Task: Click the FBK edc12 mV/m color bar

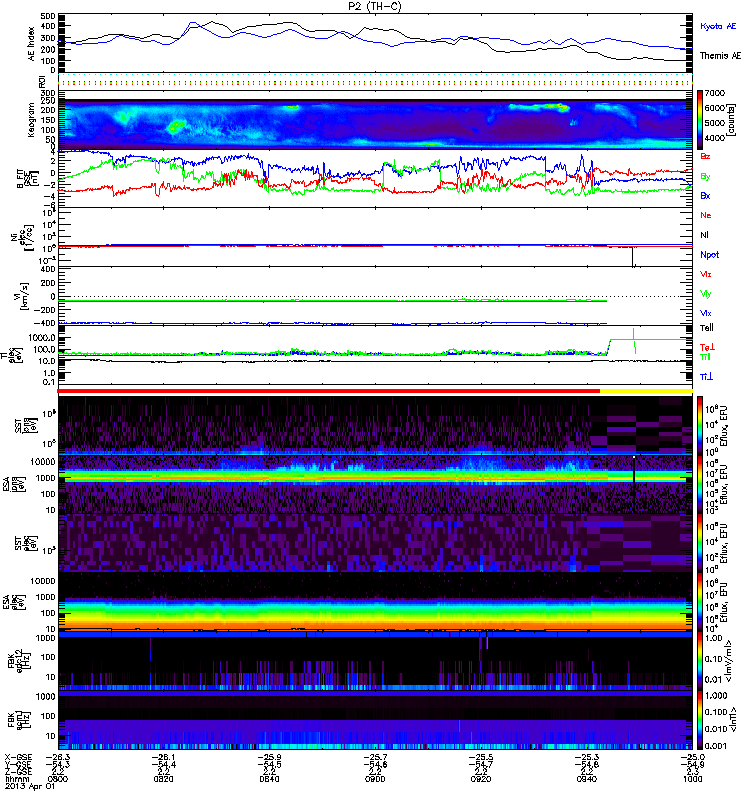Action: pyautogui.click(x=699, y=660)
